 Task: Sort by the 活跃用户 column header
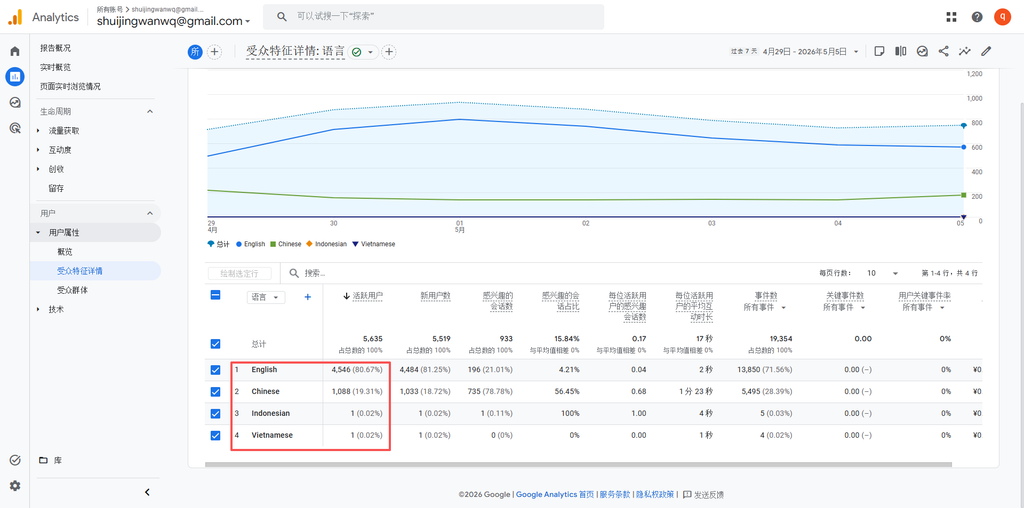[x=368, y=296]
